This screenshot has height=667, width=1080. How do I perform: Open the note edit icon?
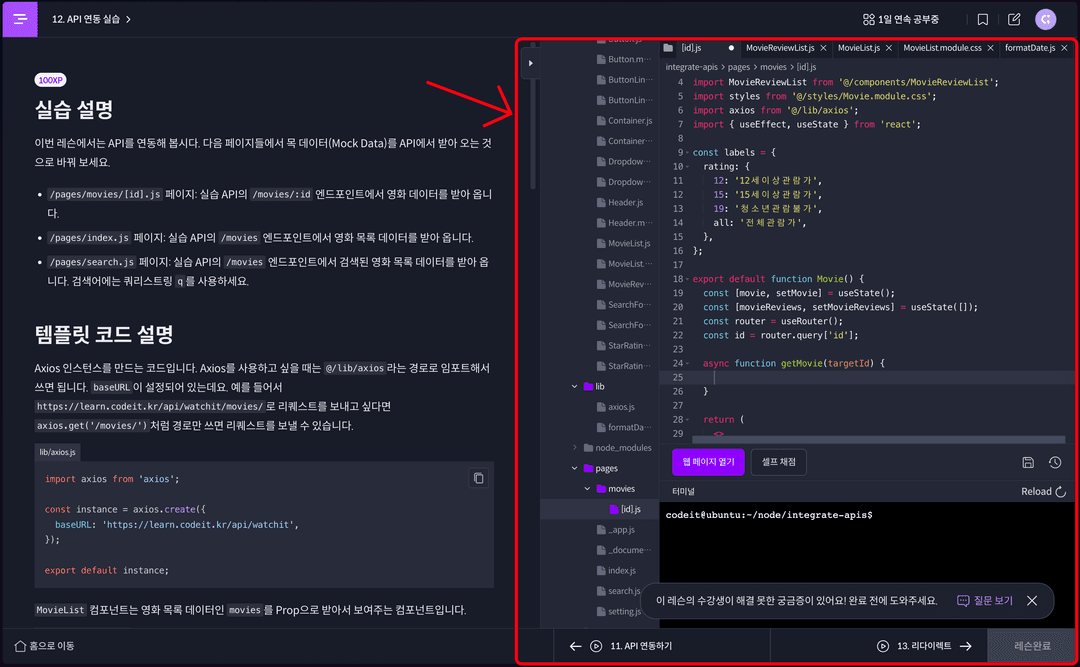click(x=1014, y=19)
